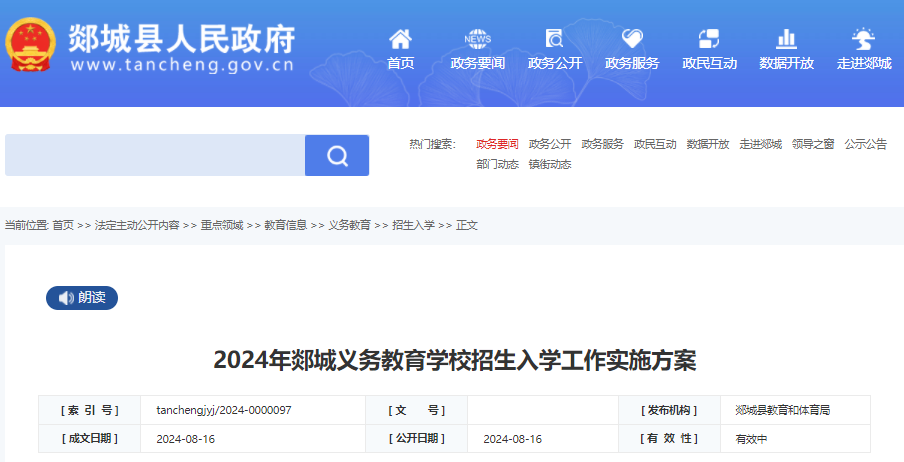Open 法定主动公开内容 breadcrumb link
Screen dimensions: 904x462
point(137,226)
